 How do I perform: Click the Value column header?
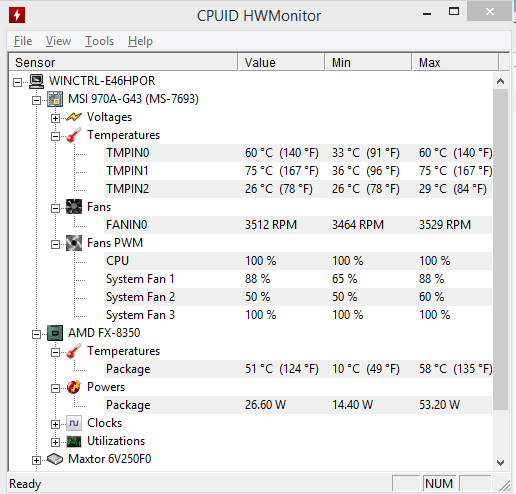click(281, 62)
